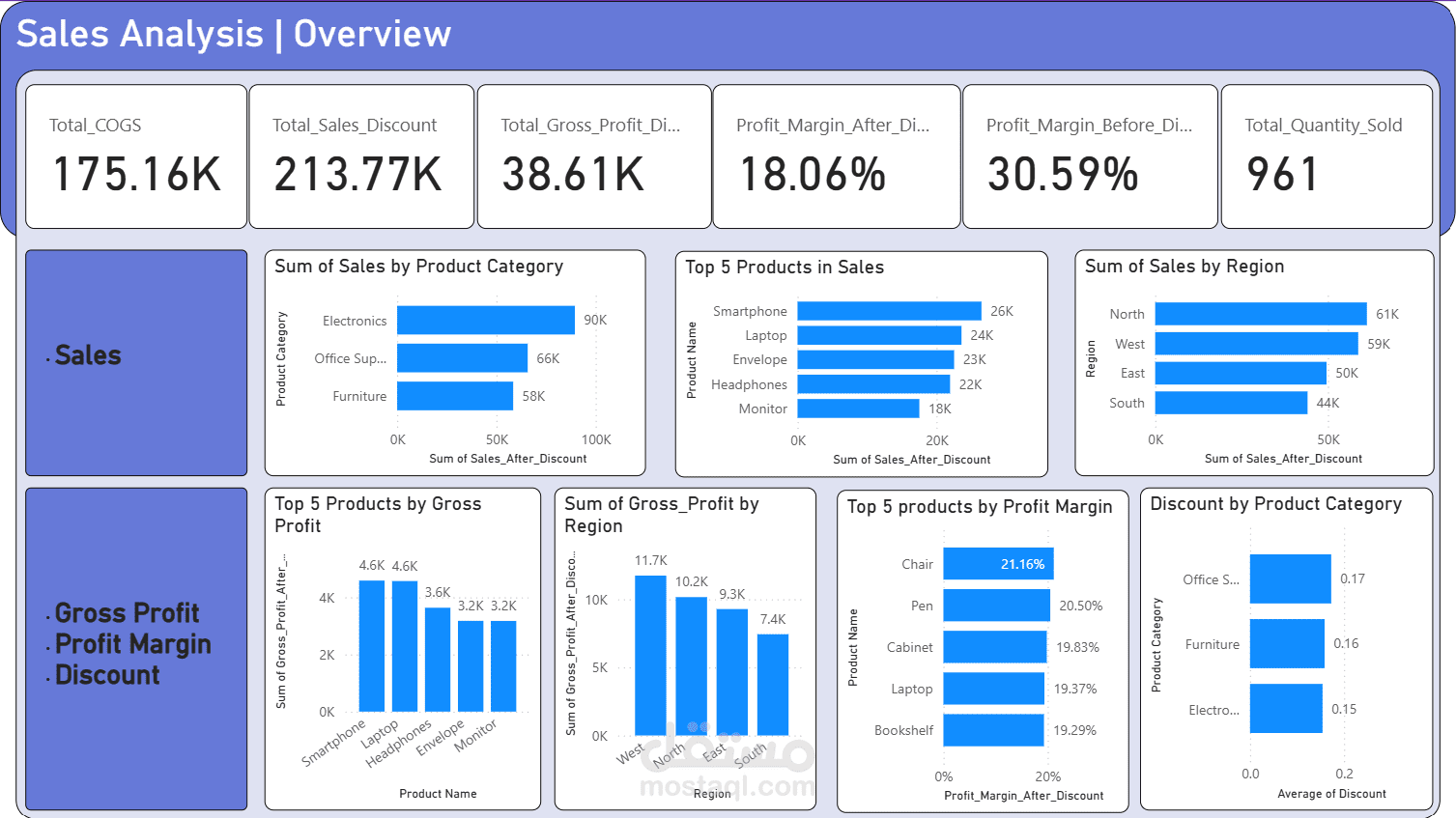Select the Electronics bar in Sales by Product Category
Screen dimensions: 1456x818
(x=486, y=320)
